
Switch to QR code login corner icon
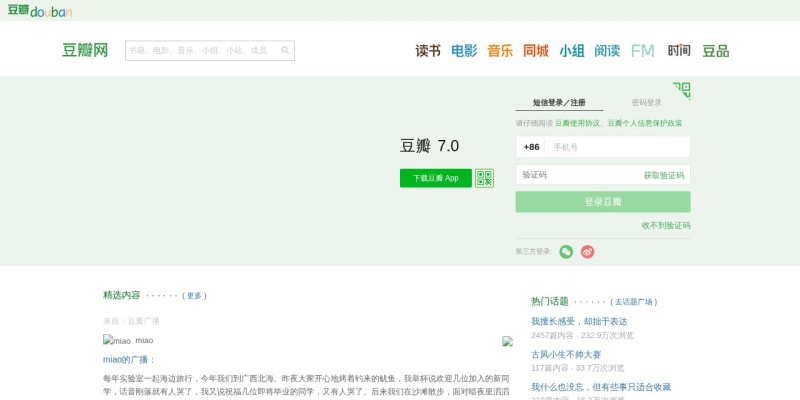(x=682, y=90)
